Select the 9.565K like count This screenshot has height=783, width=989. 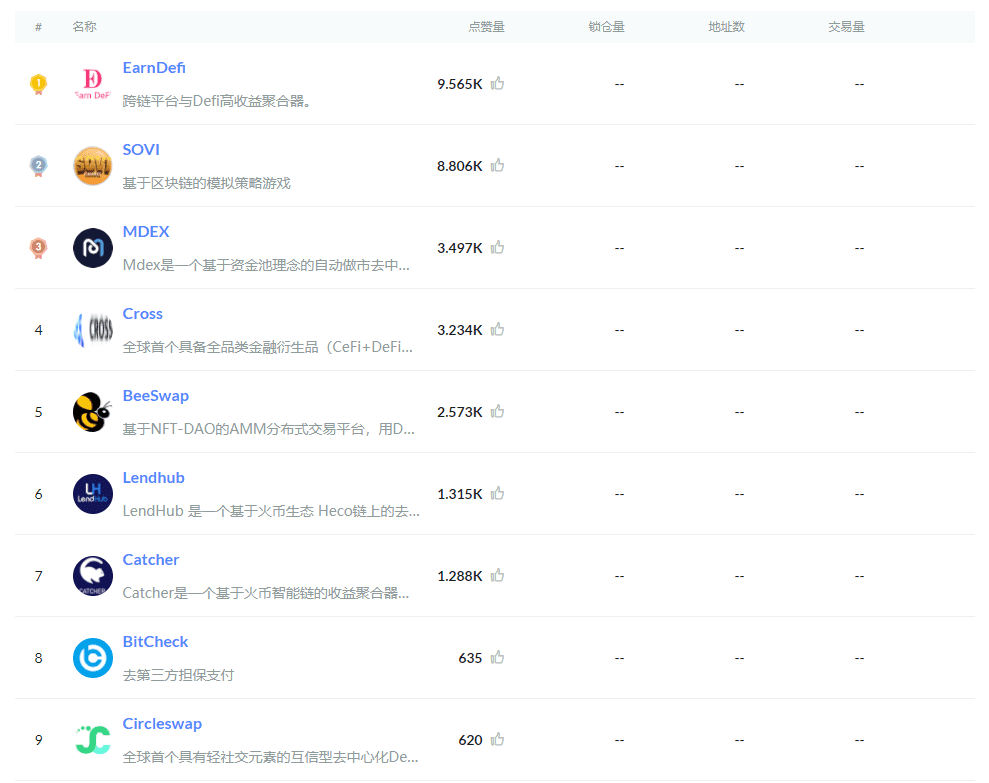coord(460,84)
